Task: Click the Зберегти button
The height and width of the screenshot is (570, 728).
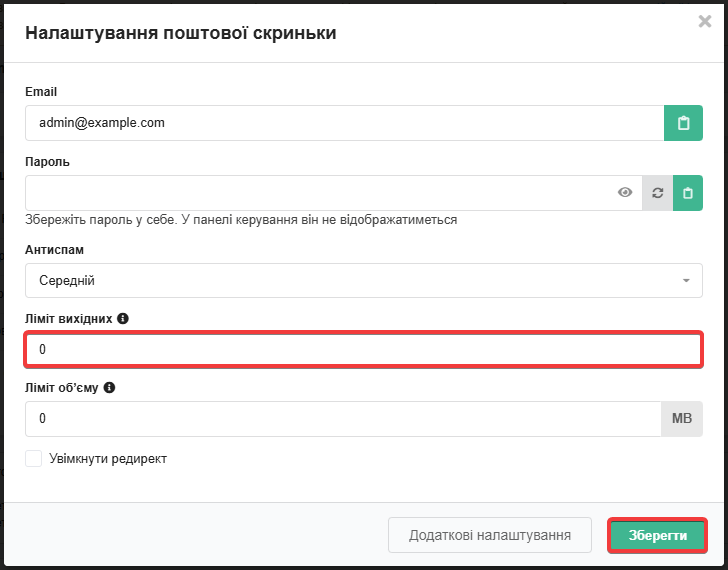Action: [657, 535]
